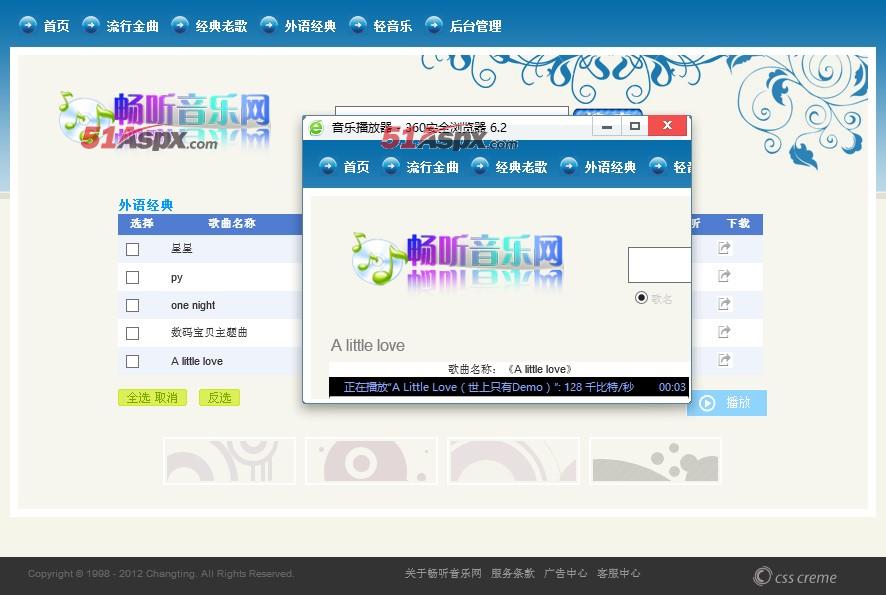
Task: Select the 歌名 radio button in player window
Action: pos(641,297)
